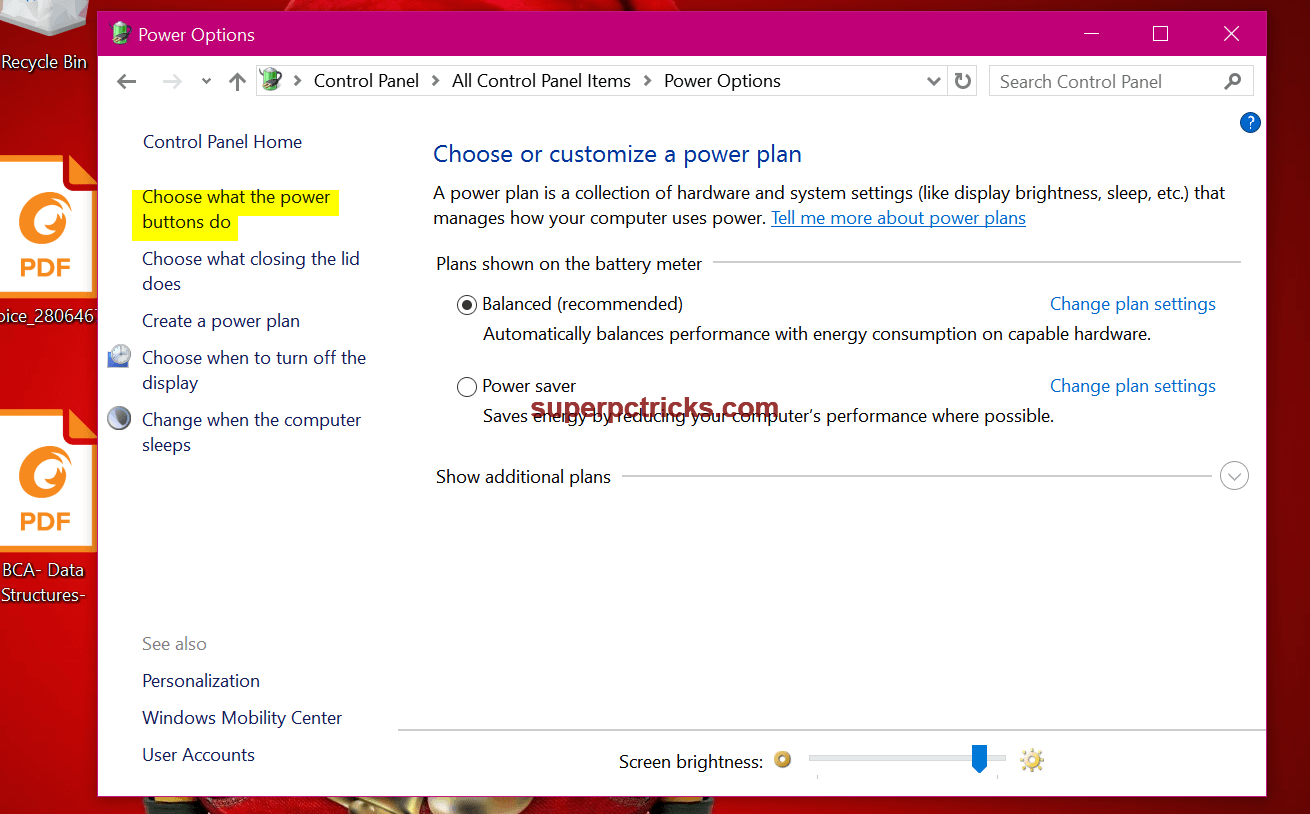Expand Show additional plans
Image resolution: width=1310 pixels, height=814 pixels.
[x=1234, y=476]
